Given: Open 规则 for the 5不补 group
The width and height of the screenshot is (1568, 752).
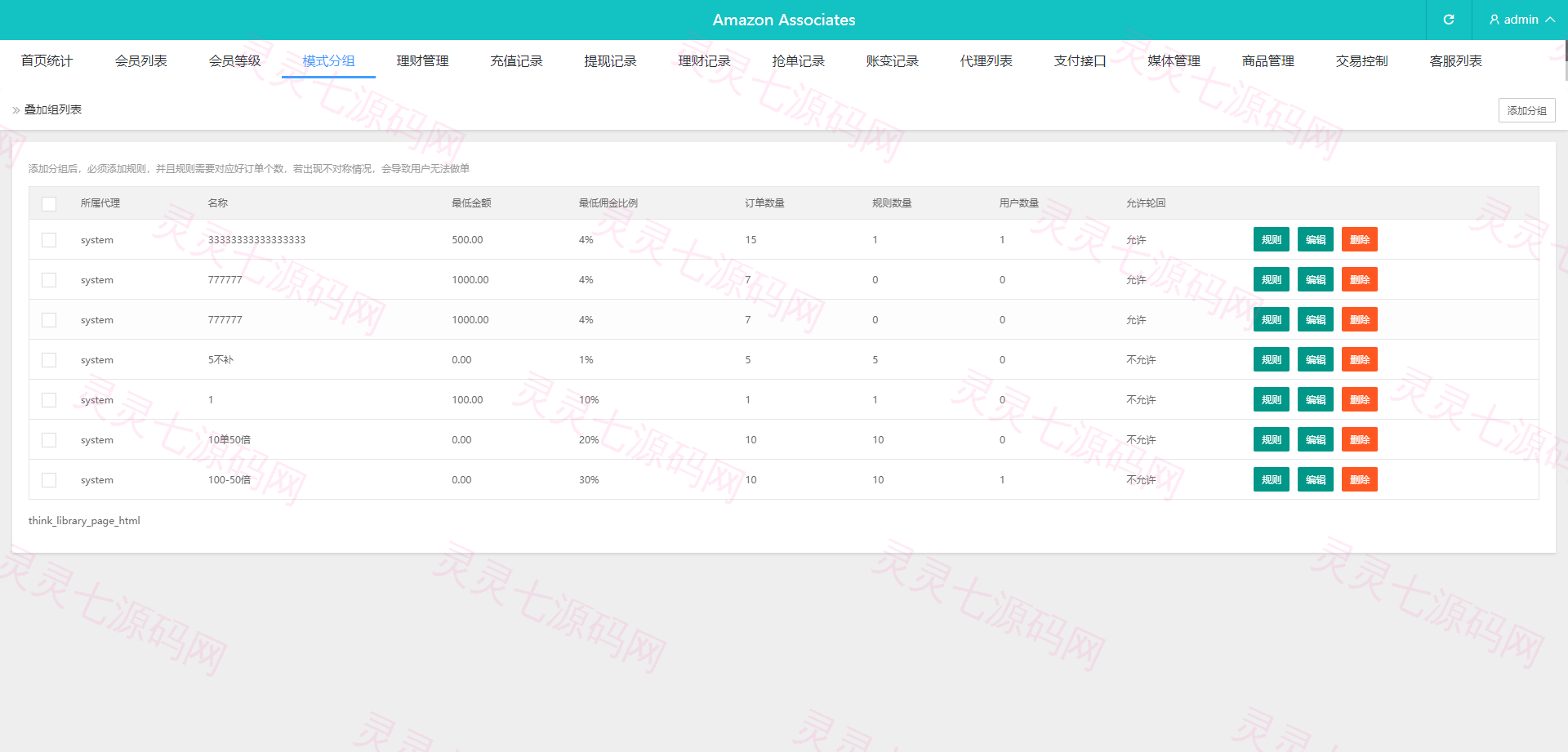Looking at the screenshot, I should pyautogui.click(x=1272, y=359).
